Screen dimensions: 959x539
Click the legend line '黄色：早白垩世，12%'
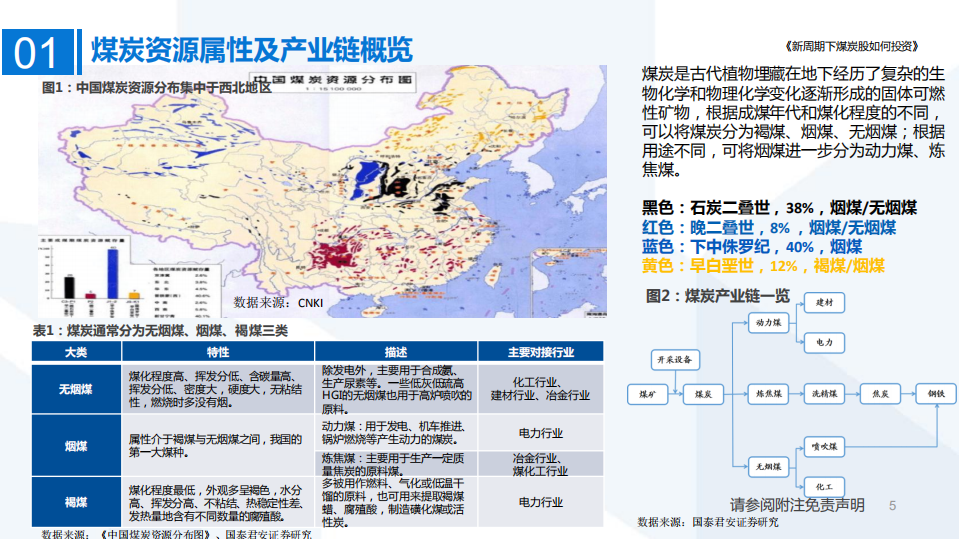tap(763, 266)
